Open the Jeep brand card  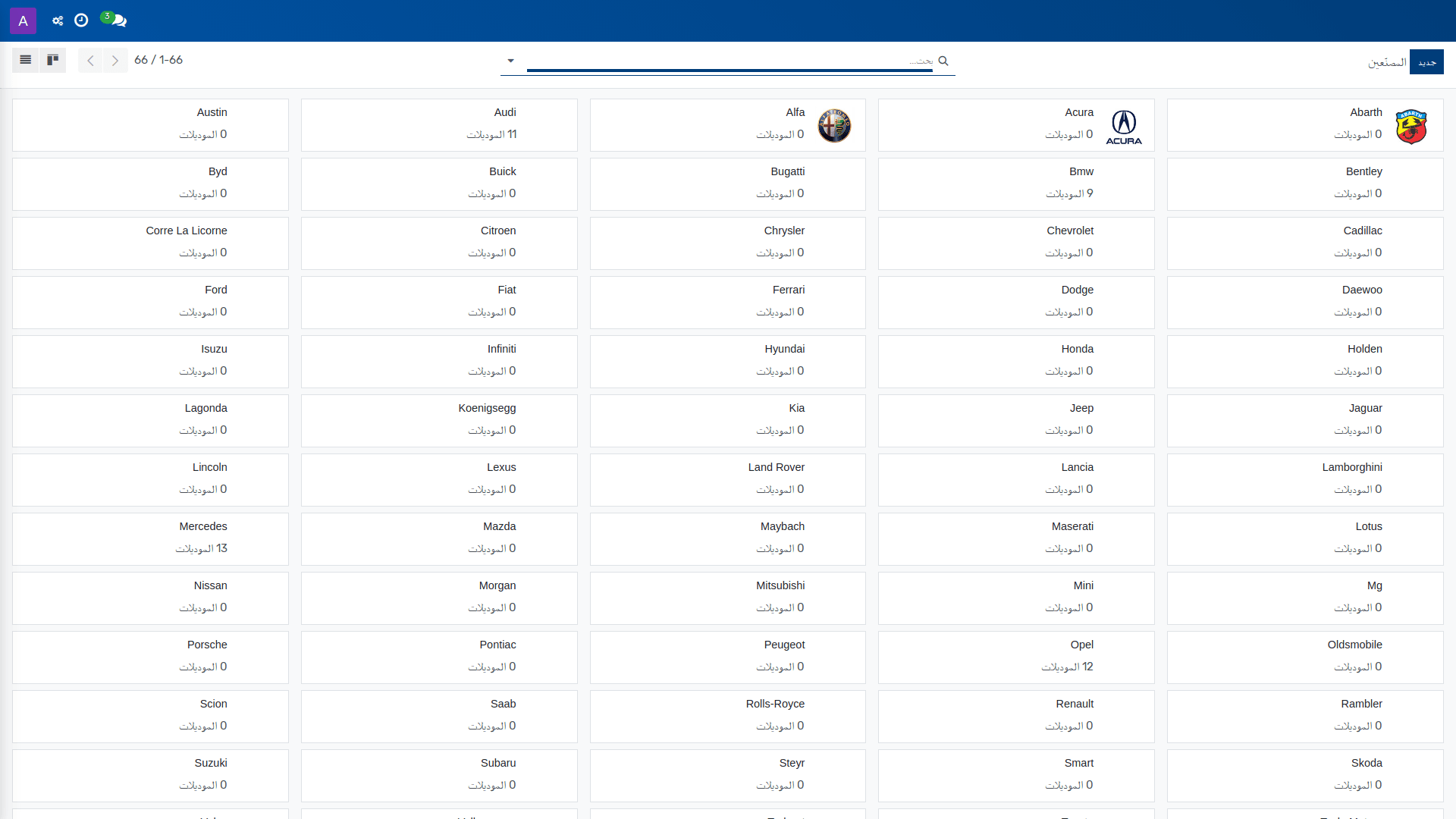tap(1016, 421)
